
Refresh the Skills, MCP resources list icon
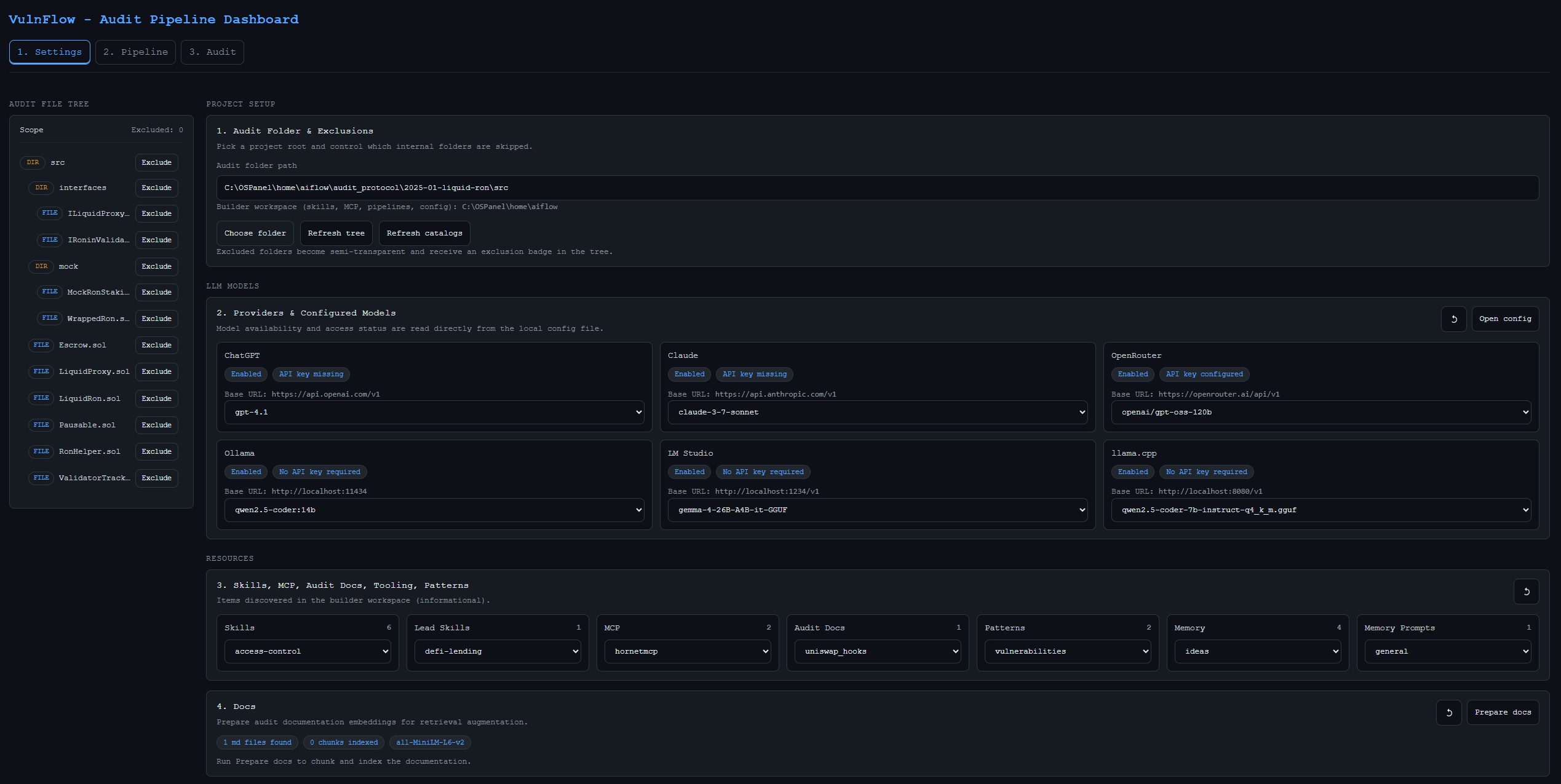[x=1526, y=592]
